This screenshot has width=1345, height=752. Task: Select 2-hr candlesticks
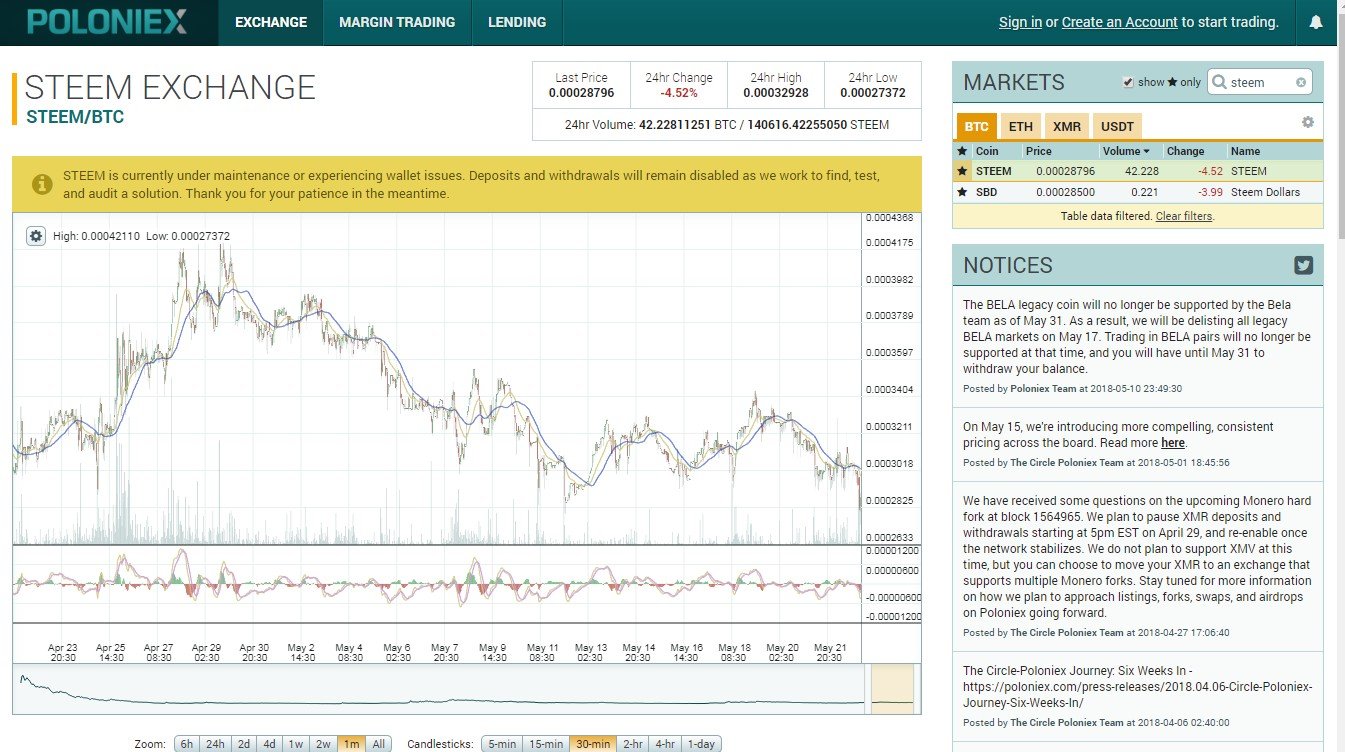633,744
